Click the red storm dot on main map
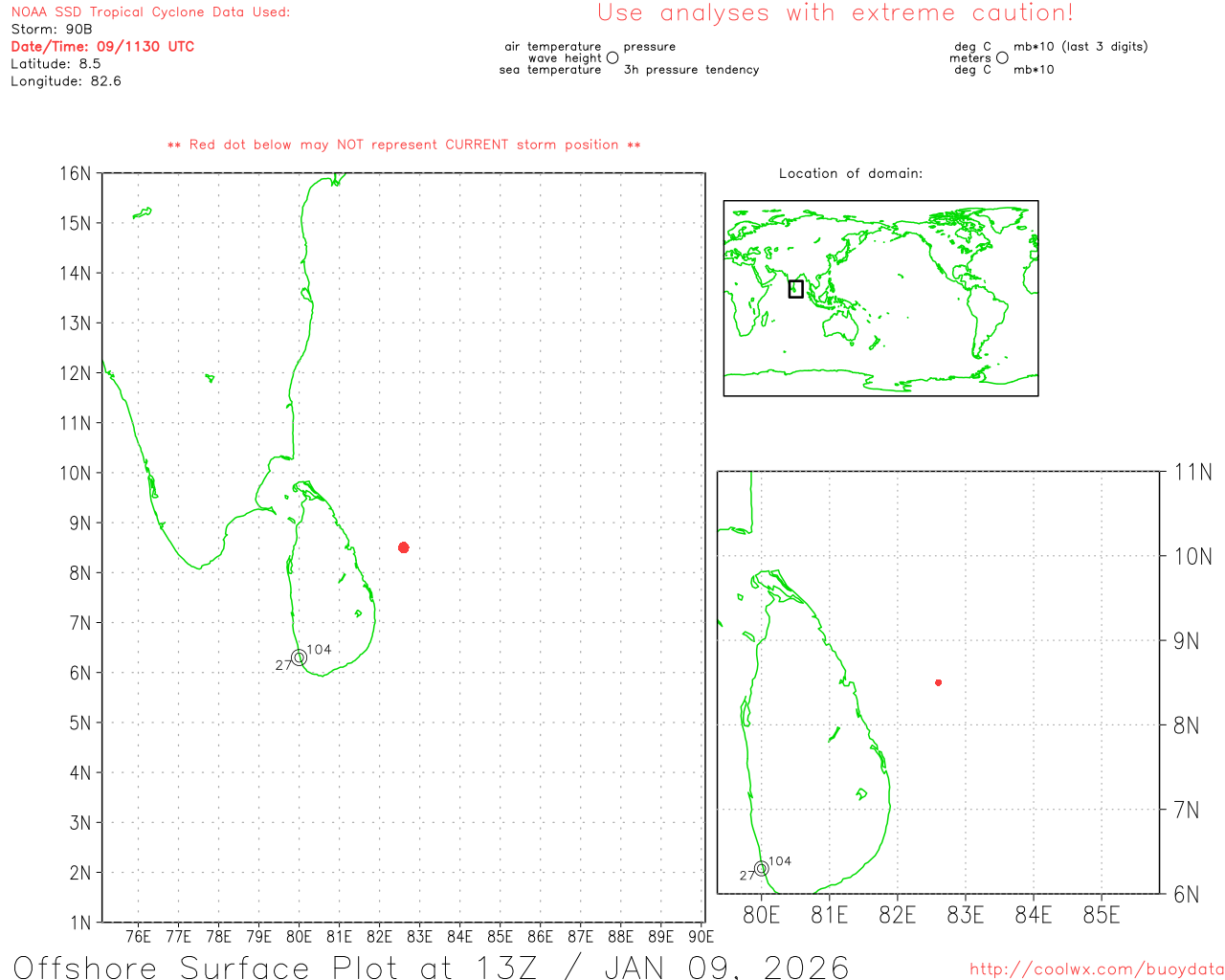This screenshot has width=1225, height=980. coord(404,547)
